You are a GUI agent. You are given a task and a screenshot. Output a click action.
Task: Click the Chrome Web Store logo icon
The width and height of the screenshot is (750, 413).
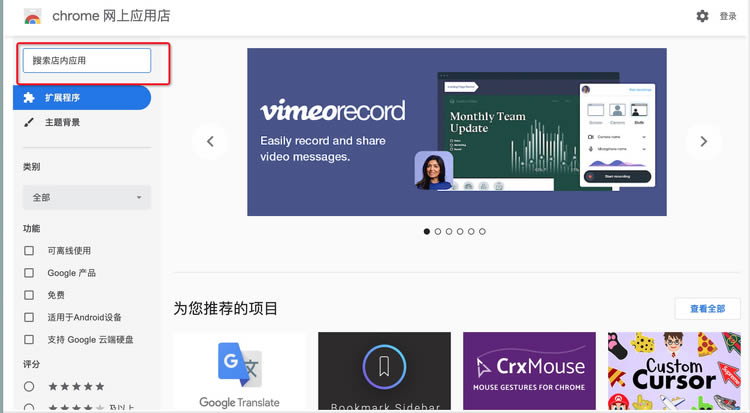pos(32,16)
